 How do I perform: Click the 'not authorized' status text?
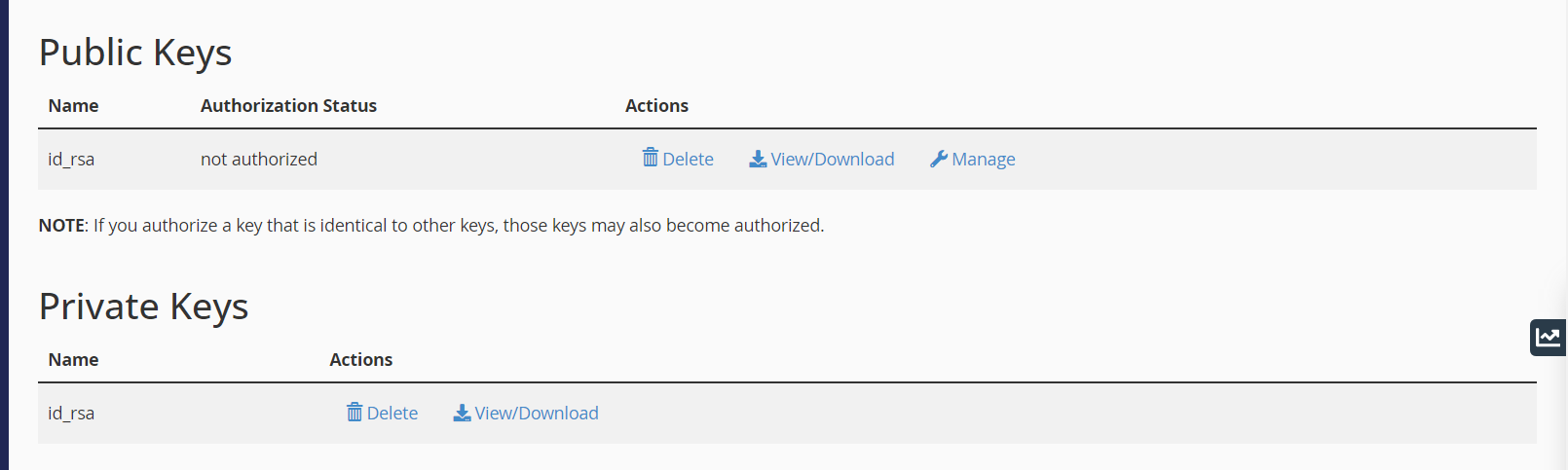tap(259, 159)
